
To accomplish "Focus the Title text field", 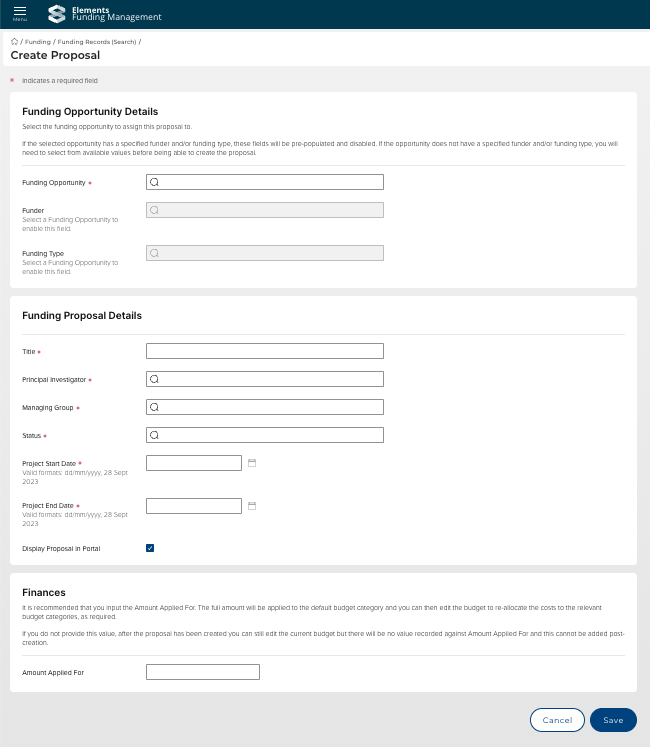I will coord(265,351).
